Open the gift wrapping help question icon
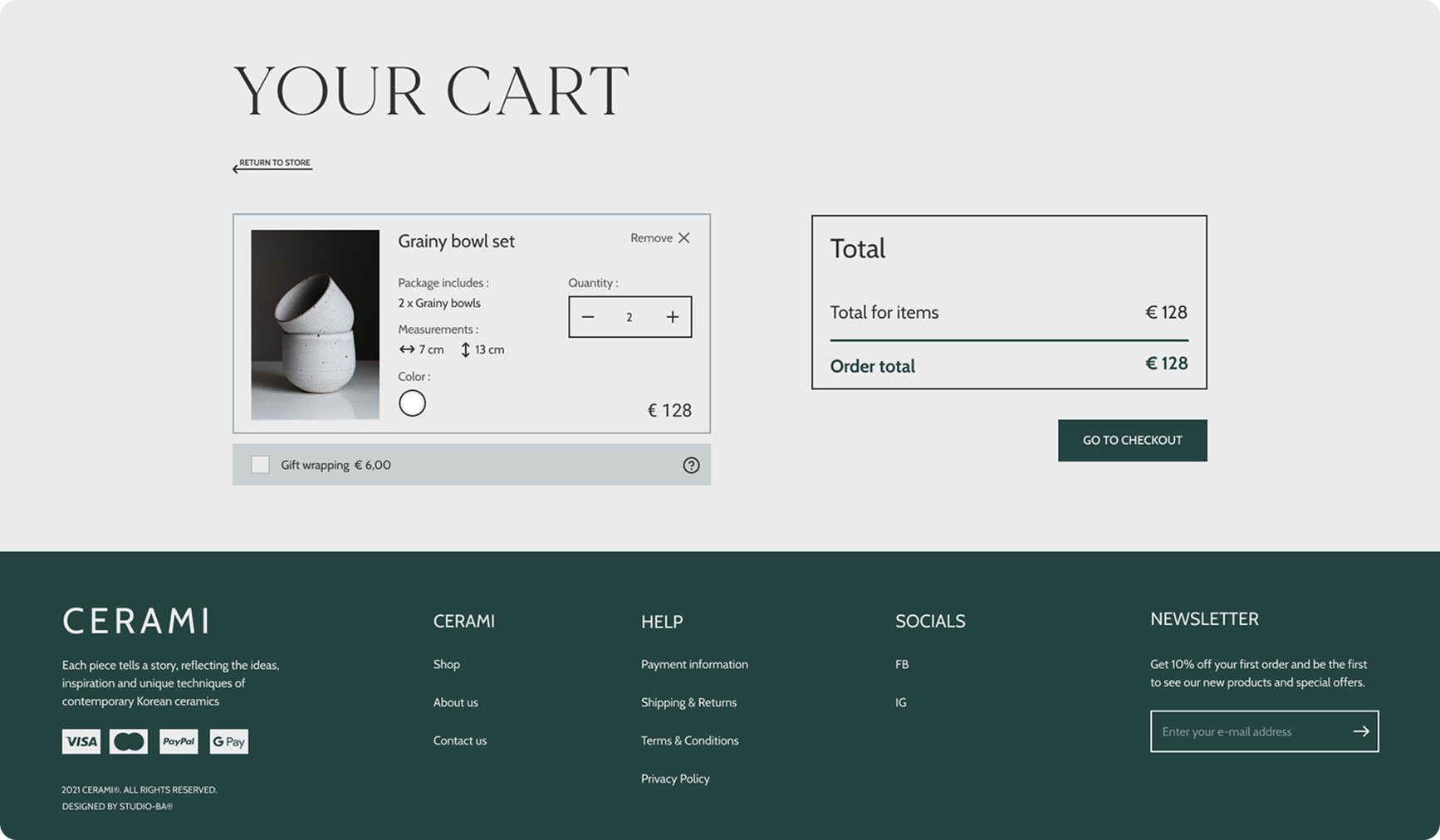Image resolution: width=1440 pixels, height=840 pixels. click(691, 466)
